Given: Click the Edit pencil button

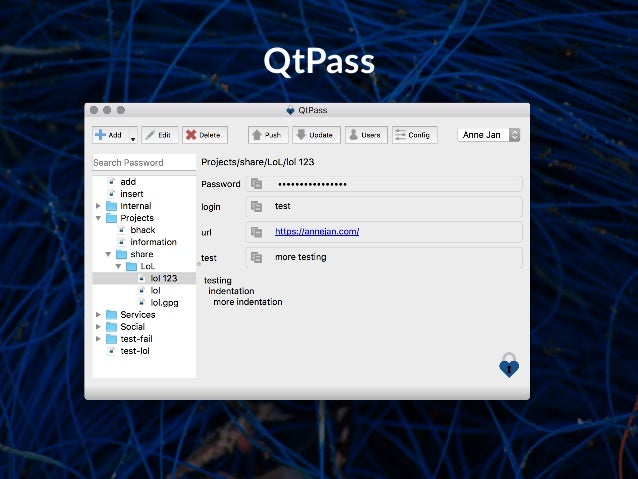Looking at the screenshot, I should (x=160, y=135).
